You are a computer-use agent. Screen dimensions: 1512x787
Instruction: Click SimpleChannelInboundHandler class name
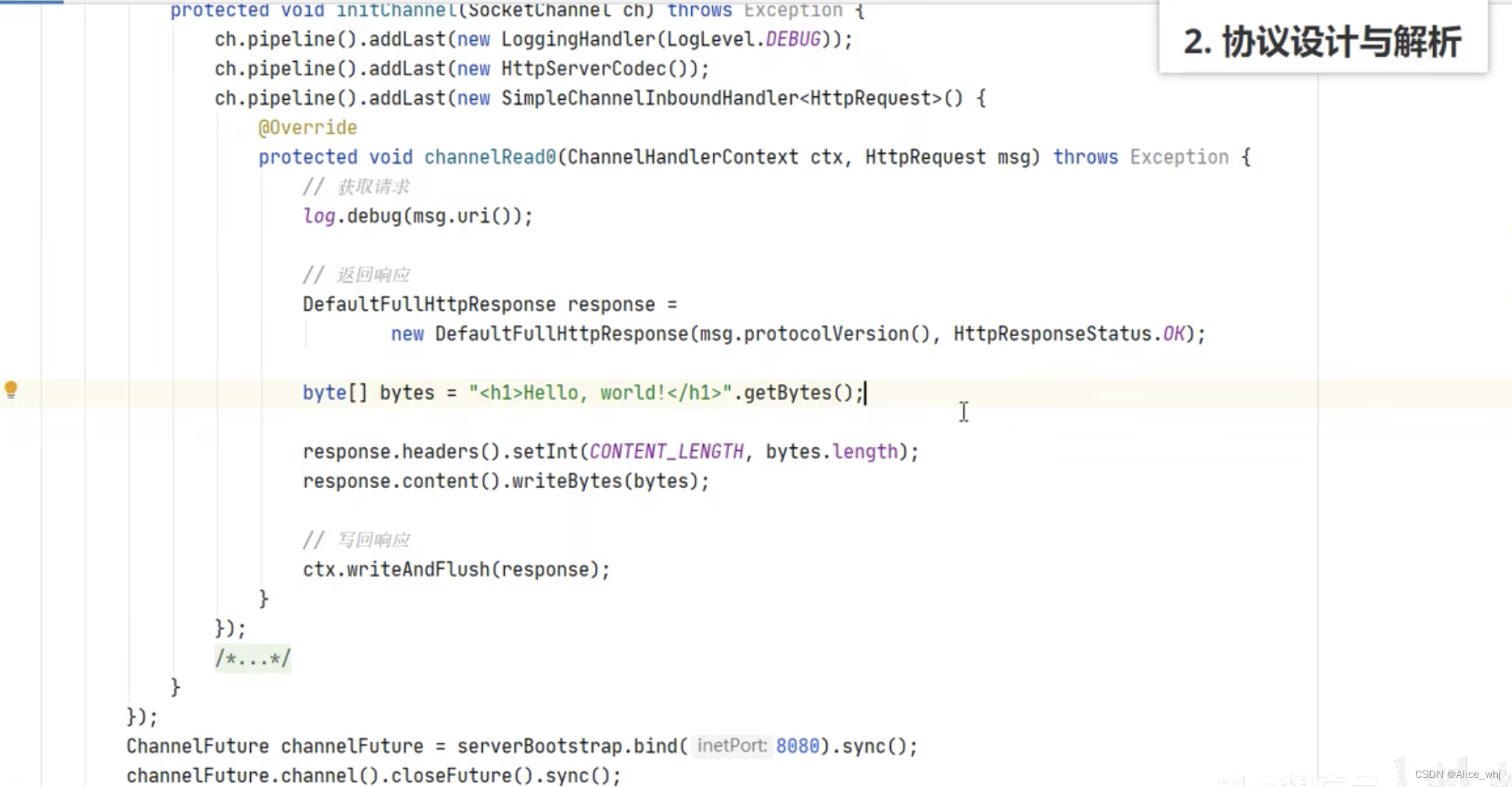click(649, 98)
